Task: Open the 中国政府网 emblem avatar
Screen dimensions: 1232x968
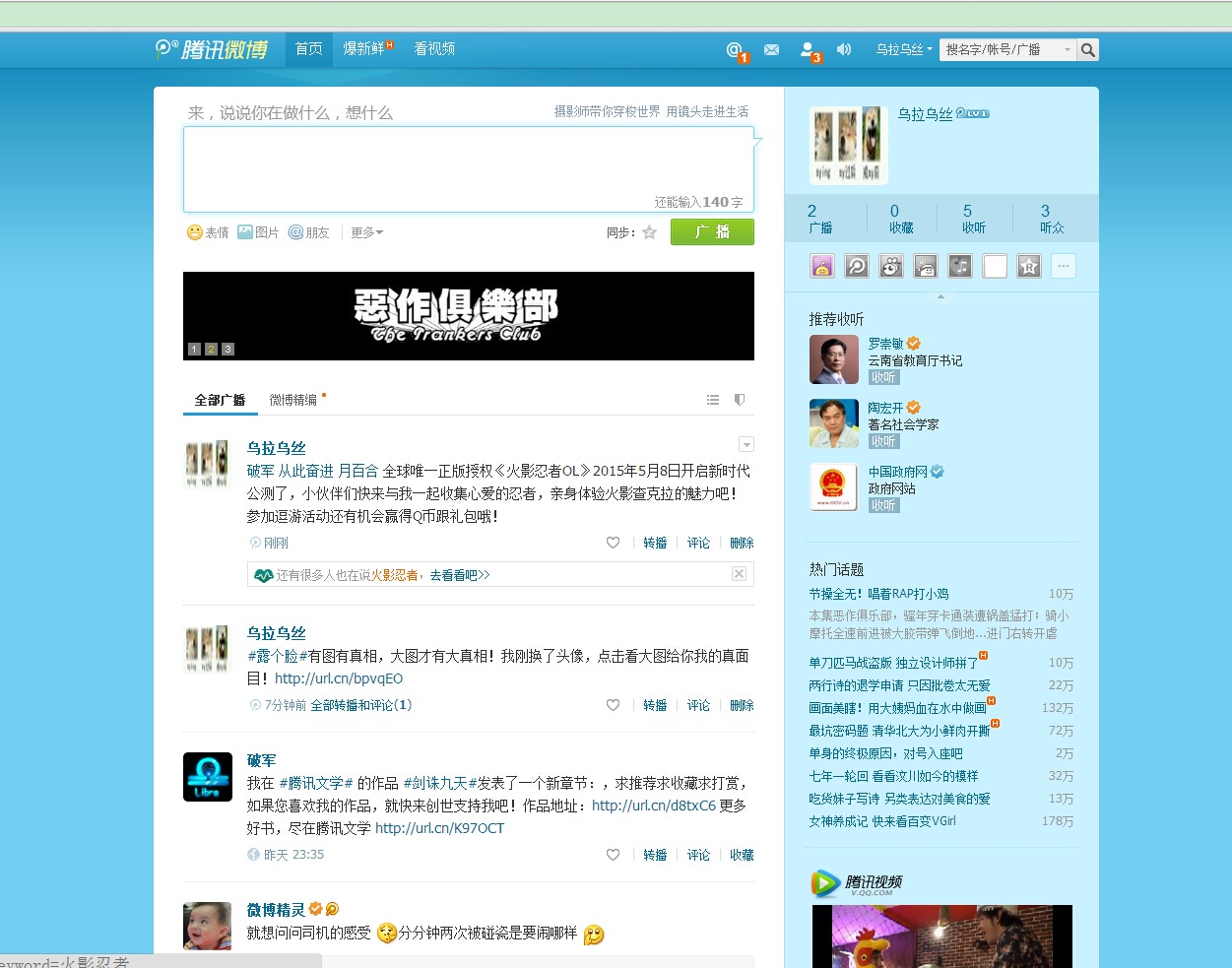Action: [834, 487]
